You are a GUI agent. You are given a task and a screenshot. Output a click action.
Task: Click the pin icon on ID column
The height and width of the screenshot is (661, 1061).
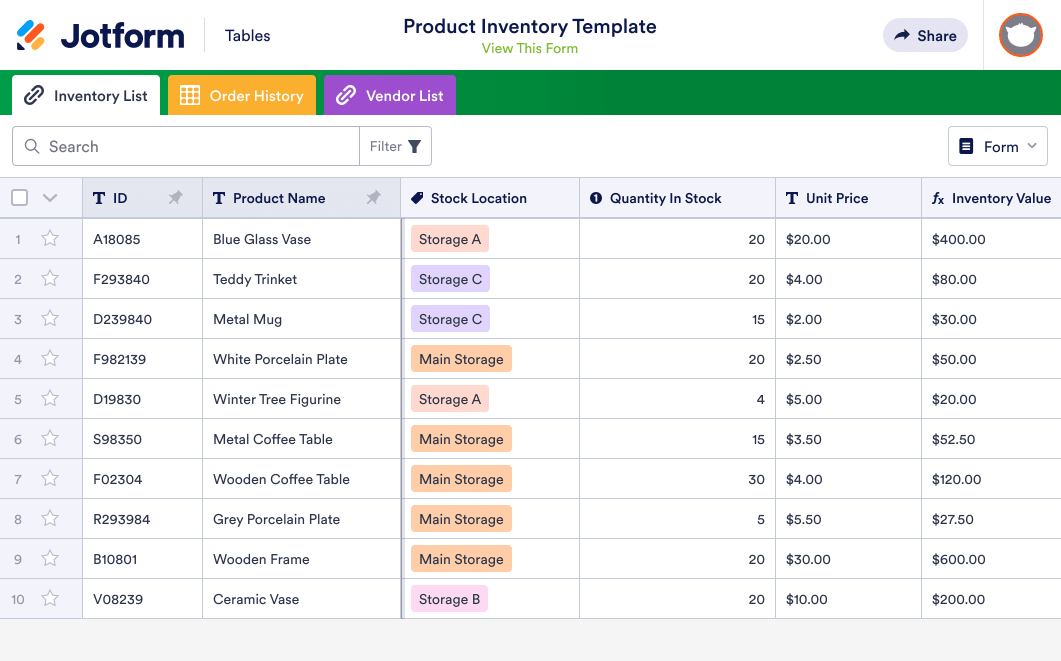coord(176,198)
